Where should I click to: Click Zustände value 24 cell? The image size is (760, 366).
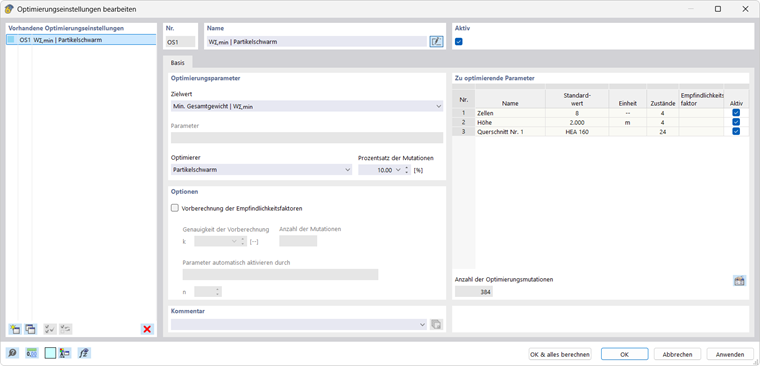click(662, 131)
